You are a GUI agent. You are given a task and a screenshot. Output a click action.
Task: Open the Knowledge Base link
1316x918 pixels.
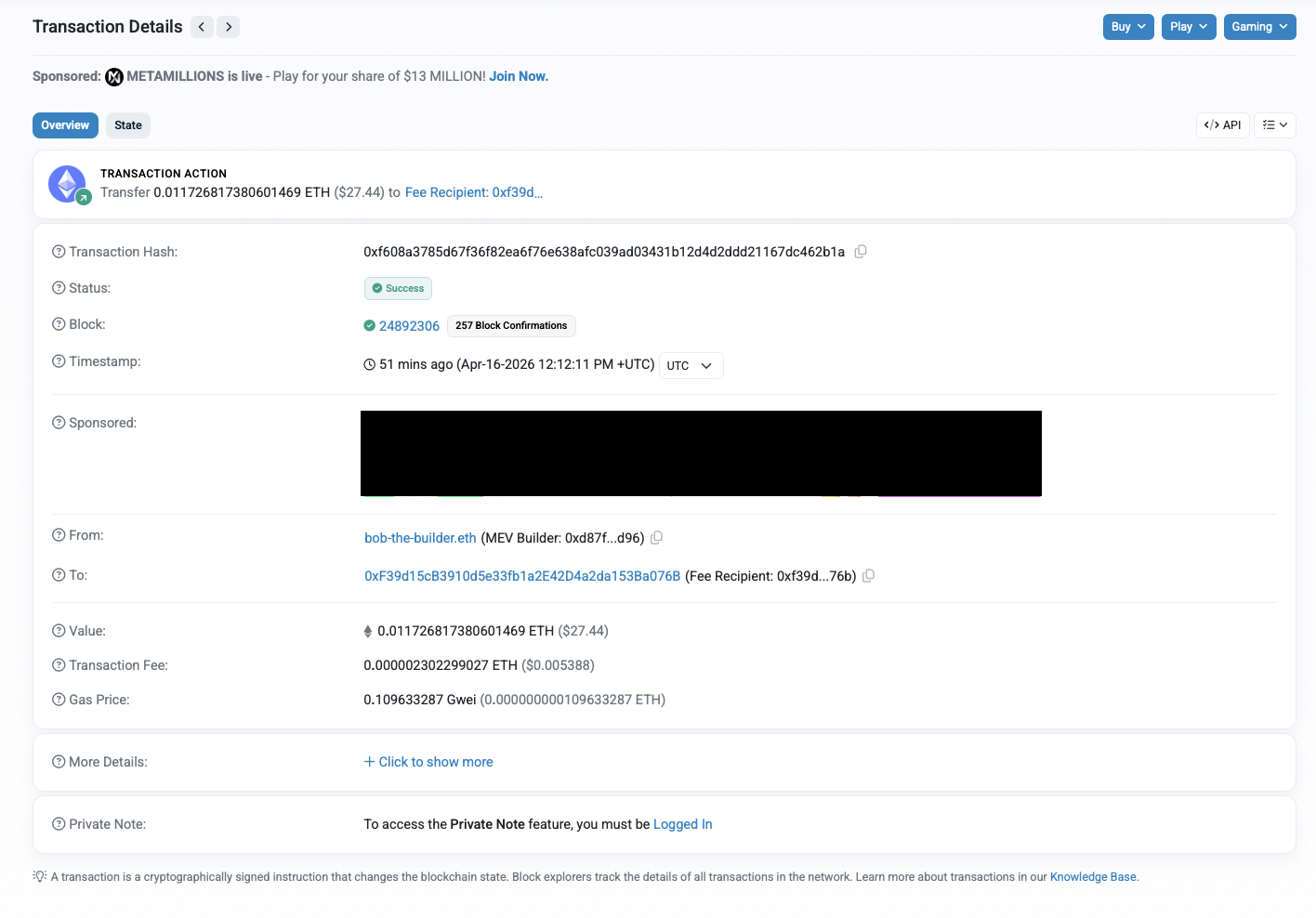click(1093, 877)
